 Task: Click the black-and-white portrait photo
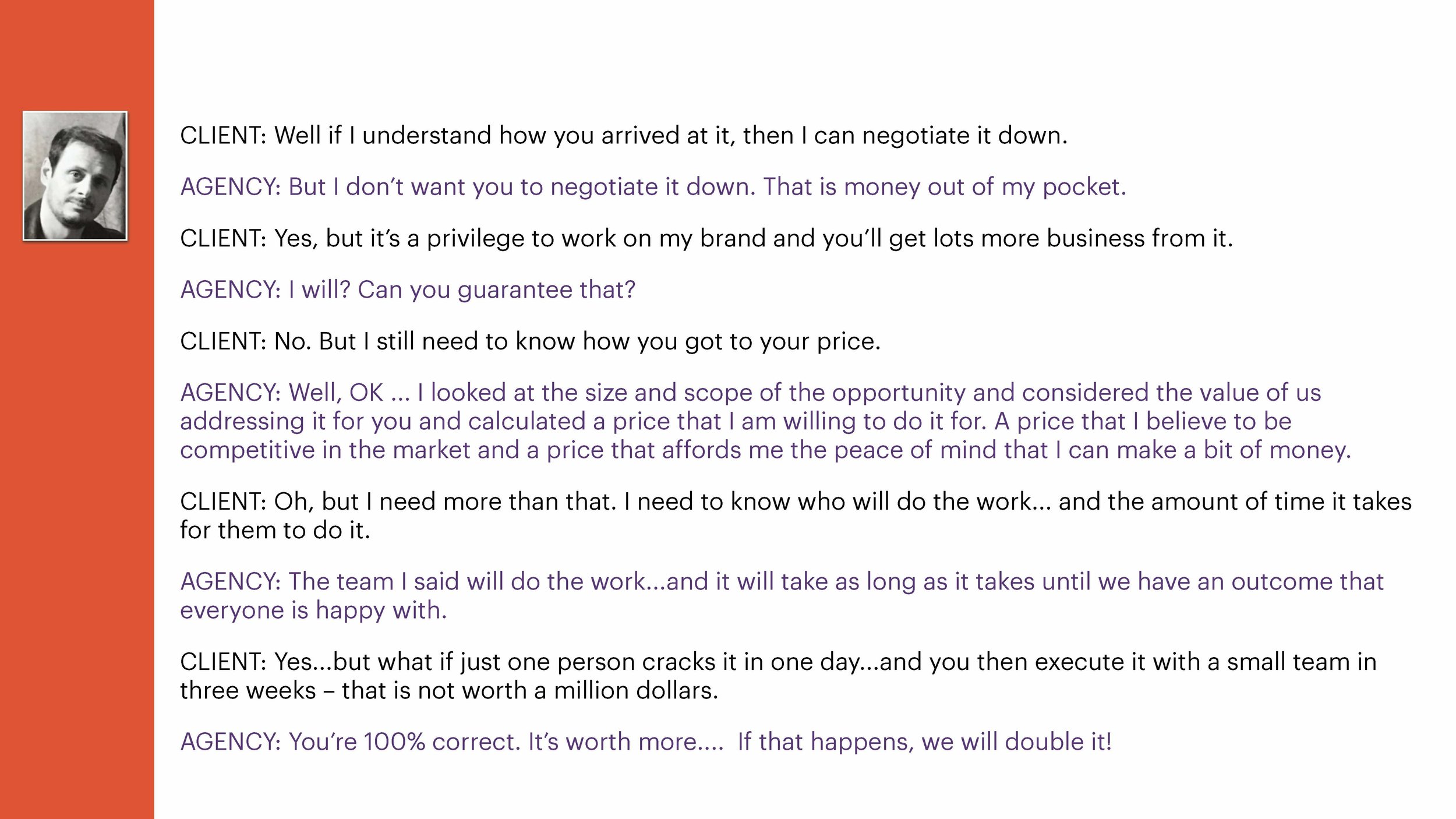(x=75, y=175)
